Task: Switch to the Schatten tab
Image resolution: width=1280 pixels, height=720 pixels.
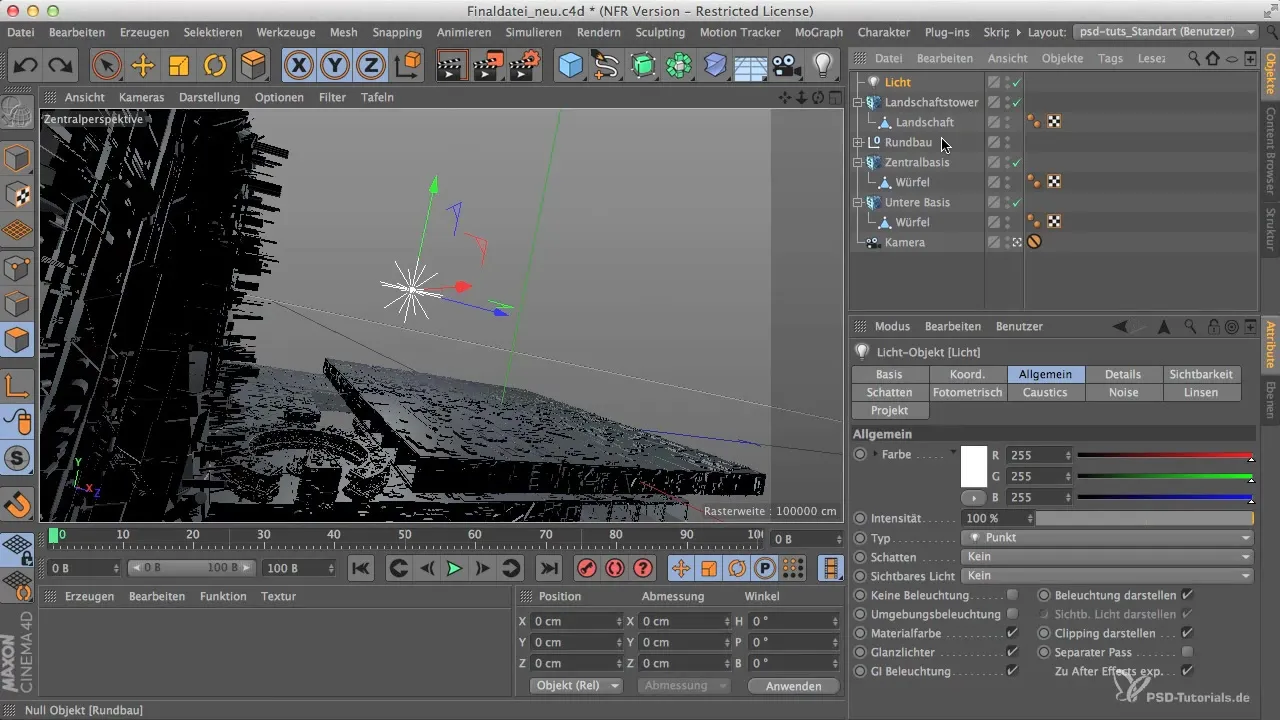Action: (889, 392)
